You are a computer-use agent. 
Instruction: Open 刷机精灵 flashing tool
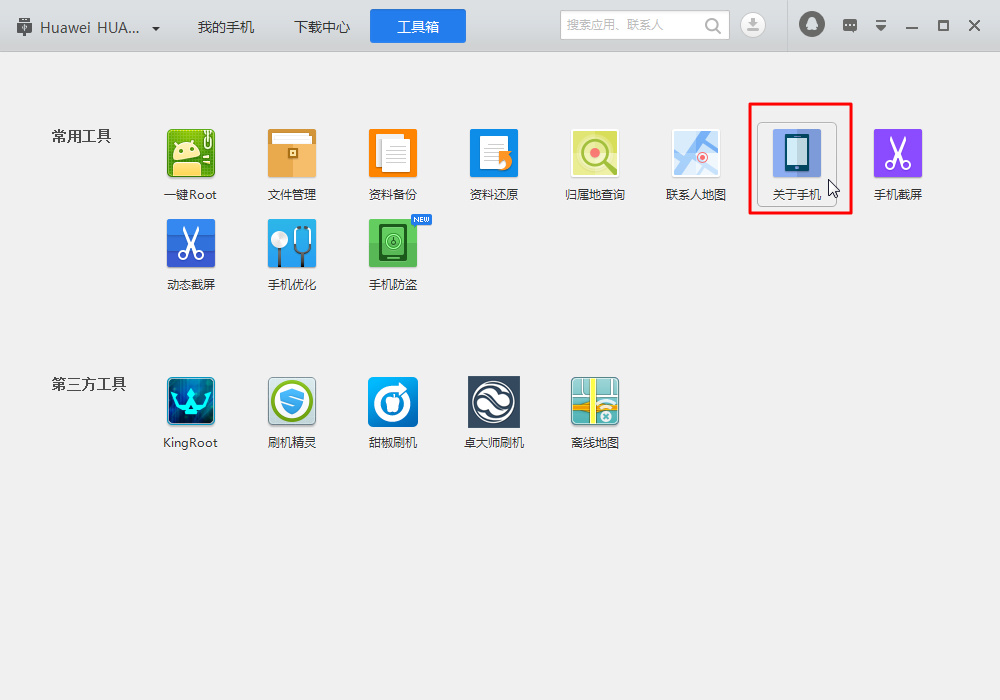coord(292,412)
